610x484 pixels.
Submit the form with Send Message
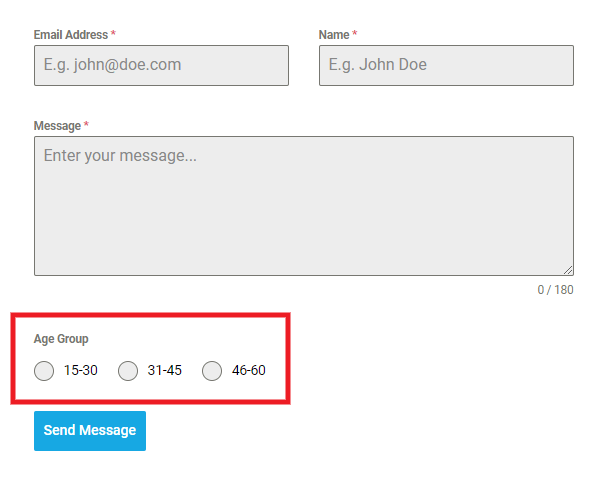[x=90, y=431]
